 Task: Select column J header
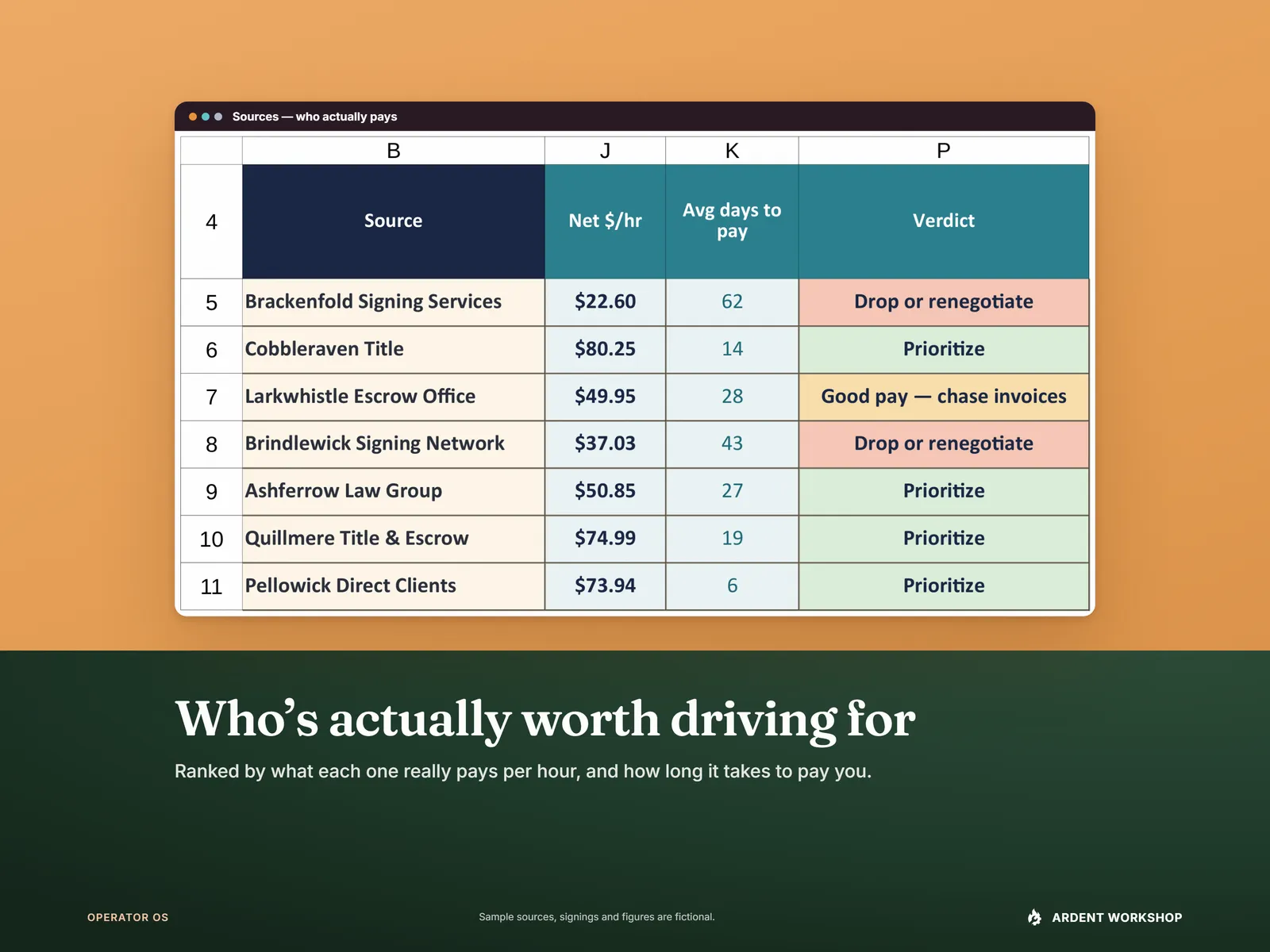[x=605, y=151]
